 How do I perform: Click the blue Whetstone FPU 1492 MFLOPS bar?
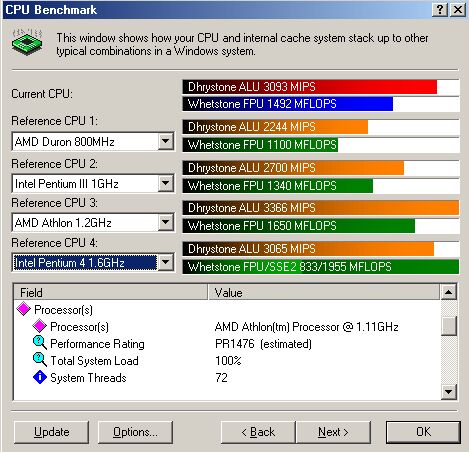pos(288,104)
